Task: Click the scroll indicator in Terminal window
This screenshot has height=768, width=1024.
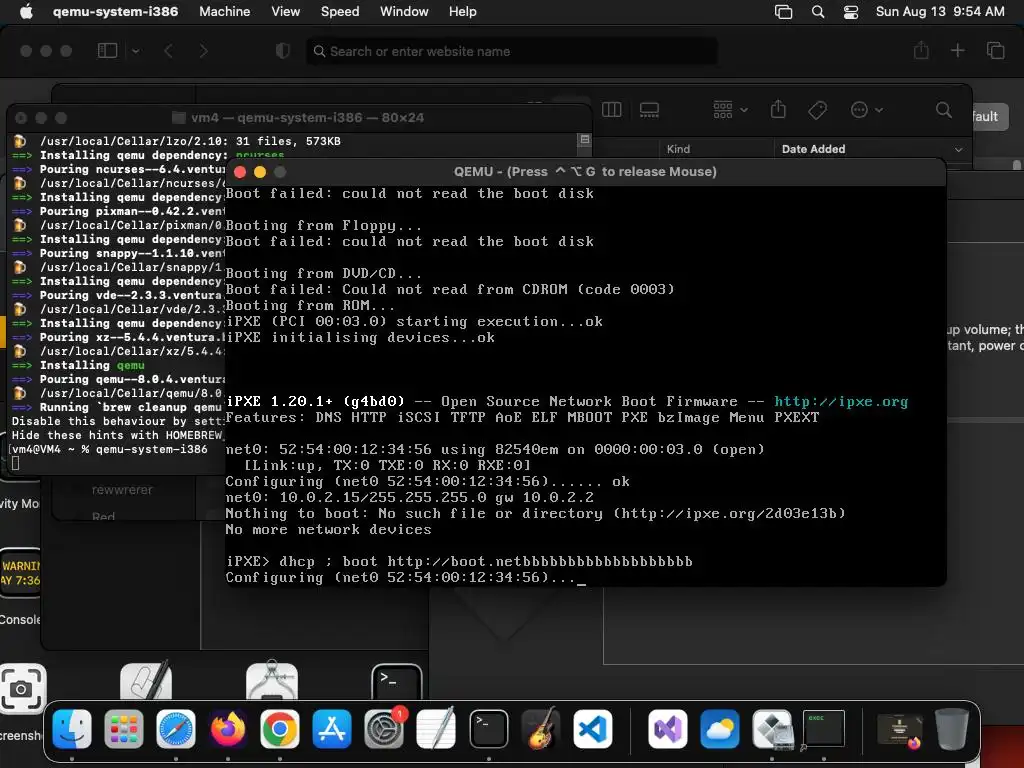Action: coord(584,139)
